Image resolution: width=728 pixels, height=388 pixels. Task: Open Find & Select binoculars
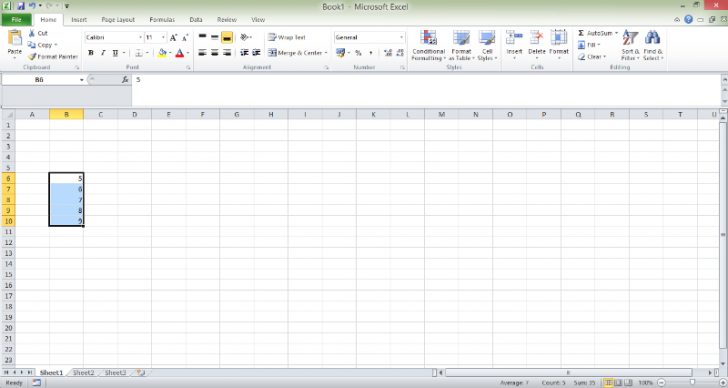click(653, 45)
